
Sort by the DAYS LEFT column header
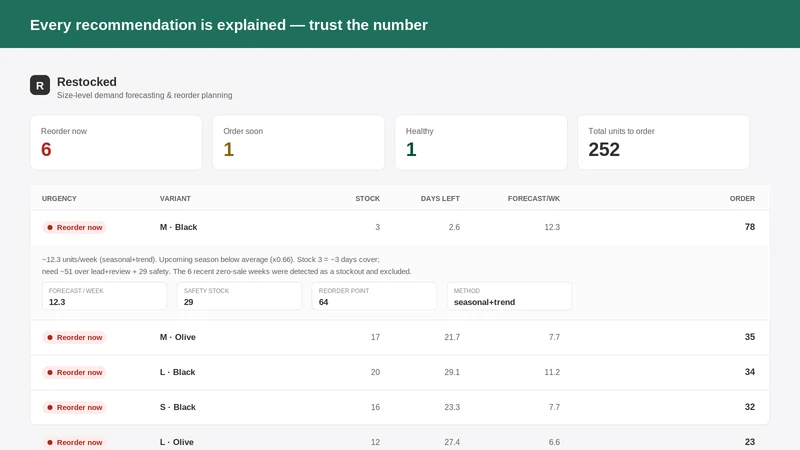click(440, 198)
